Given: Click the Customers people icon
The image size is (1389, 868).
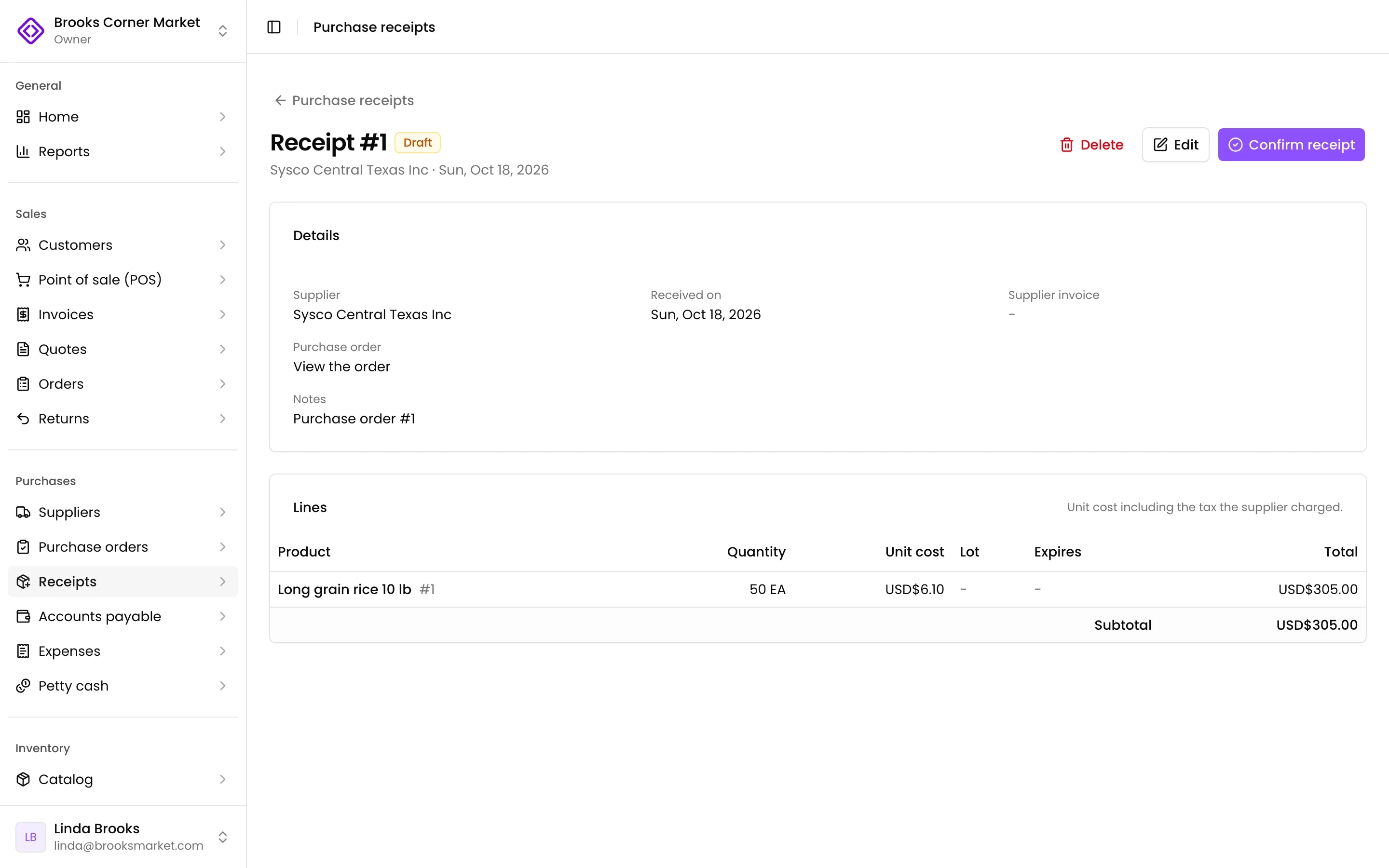Looking at the screenshot, I should pos(23,245).
